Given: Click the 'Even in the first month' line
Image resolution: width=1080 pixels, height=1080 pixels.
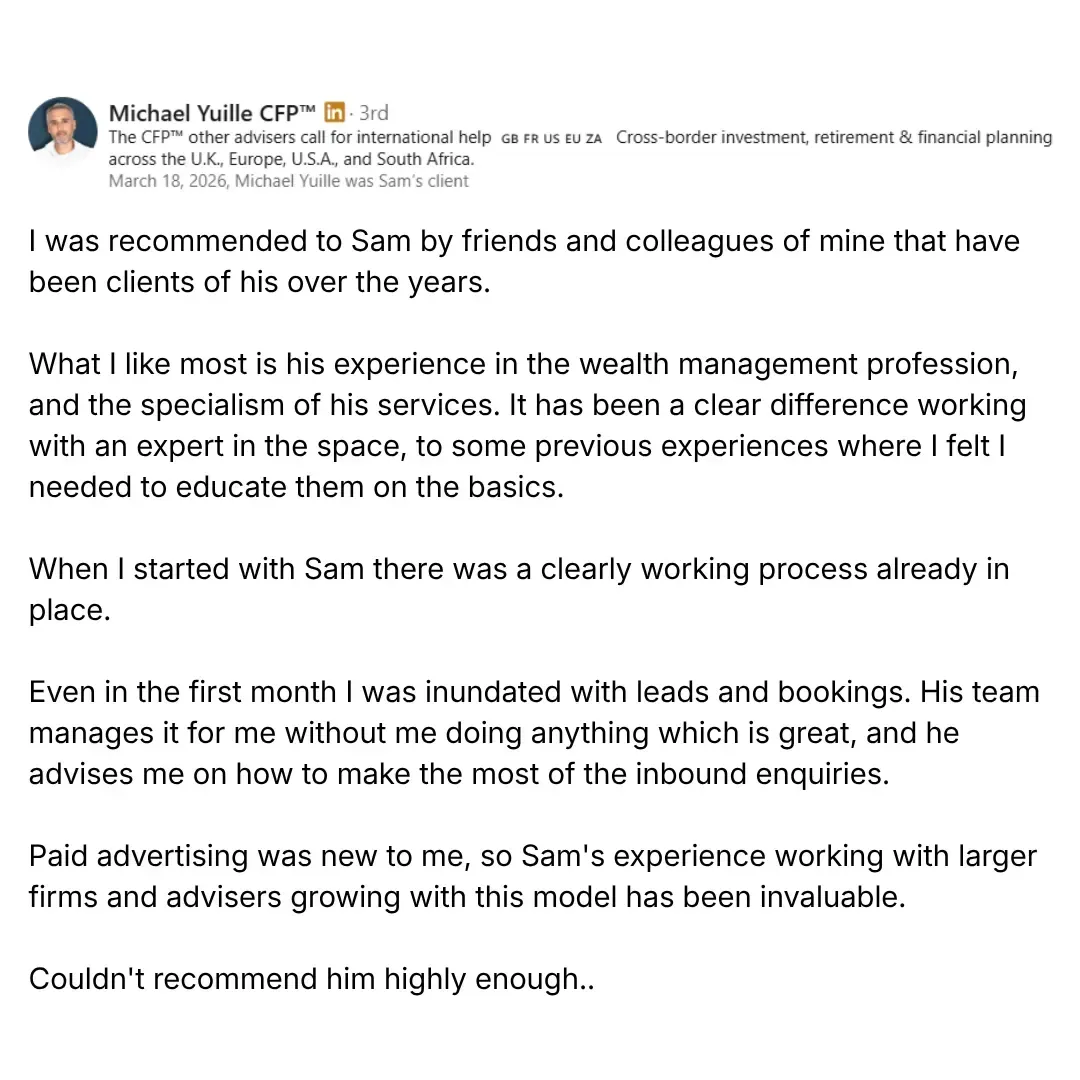Looking at the screenshot, I should [x=534, y=692].
